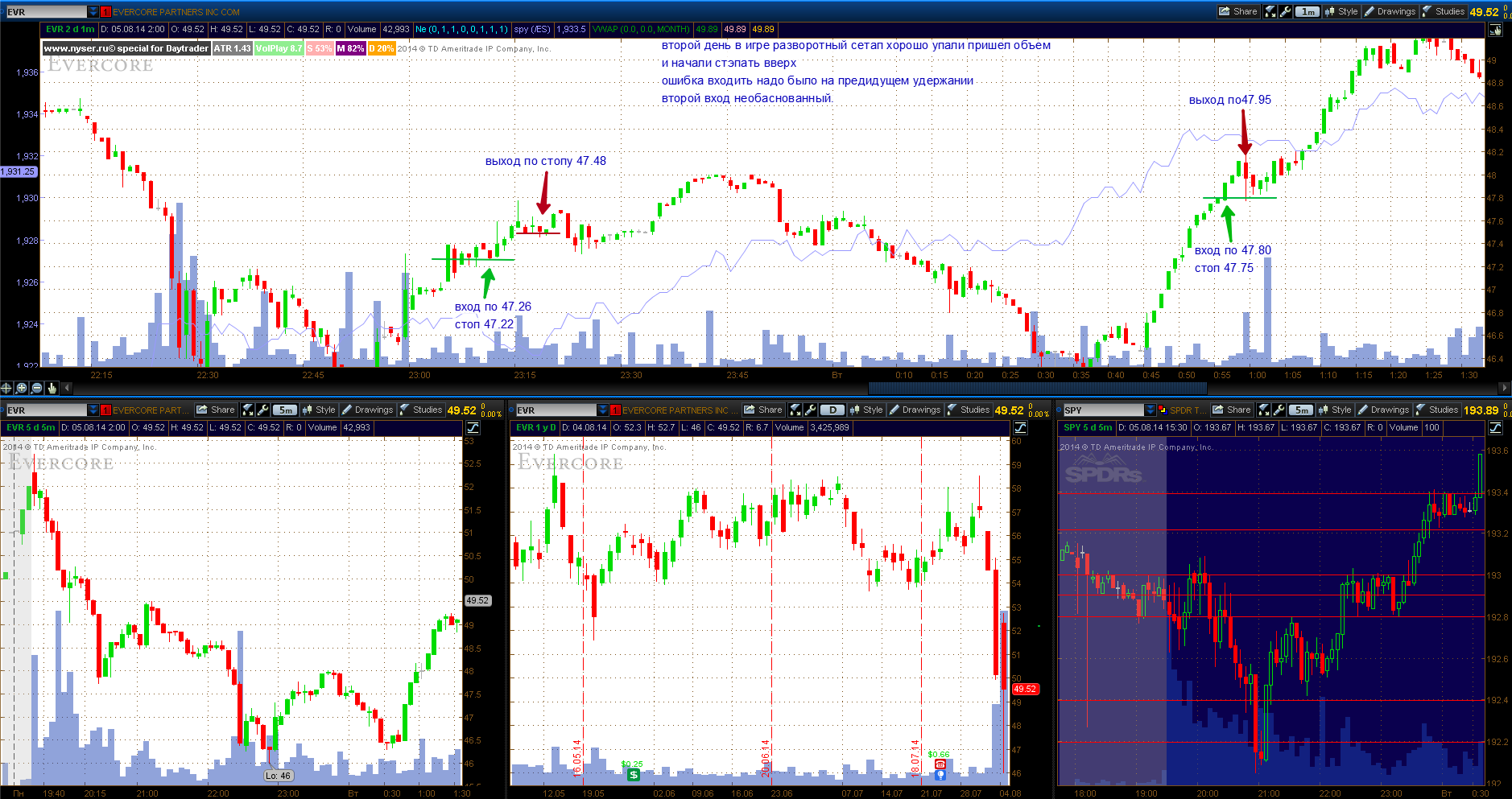This screenshot has width=1512, height=799.
Task: Open 1m timeframe selector on top chart
Action: coord(1308,11)
